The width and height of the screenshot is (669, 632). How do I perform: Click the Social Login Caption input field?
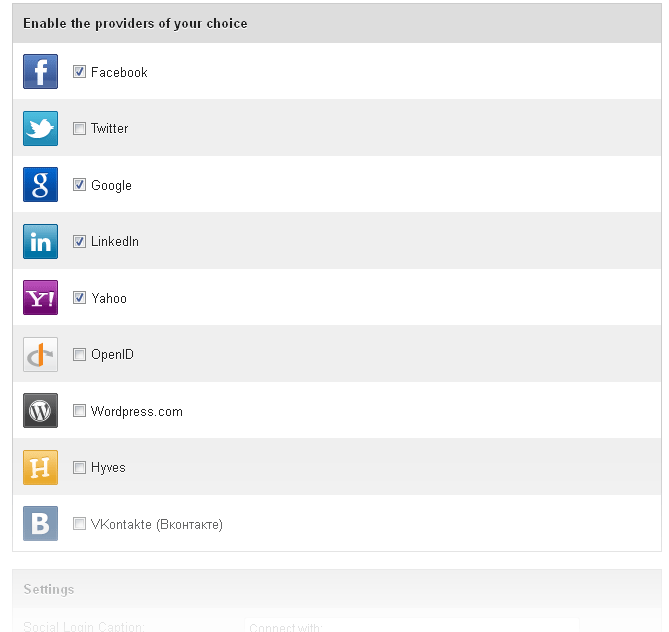410,626
